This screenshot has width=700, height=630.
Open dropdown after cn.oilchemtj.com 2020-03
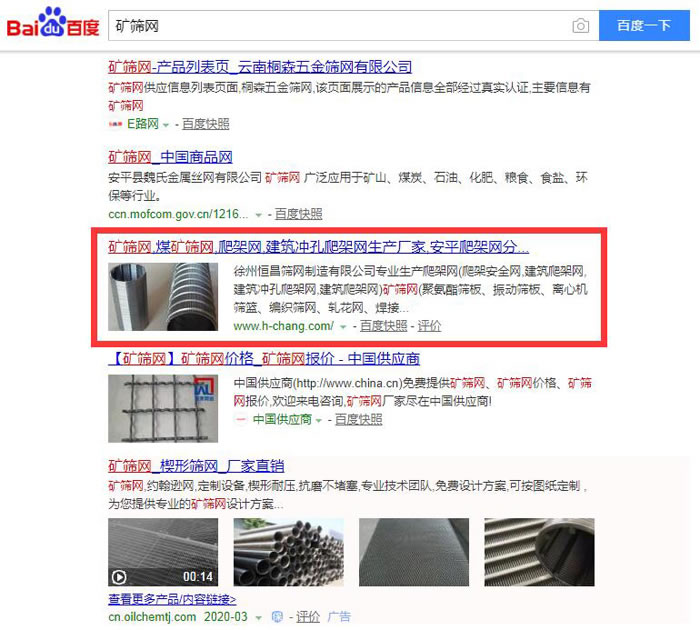(x=258, y=618)
